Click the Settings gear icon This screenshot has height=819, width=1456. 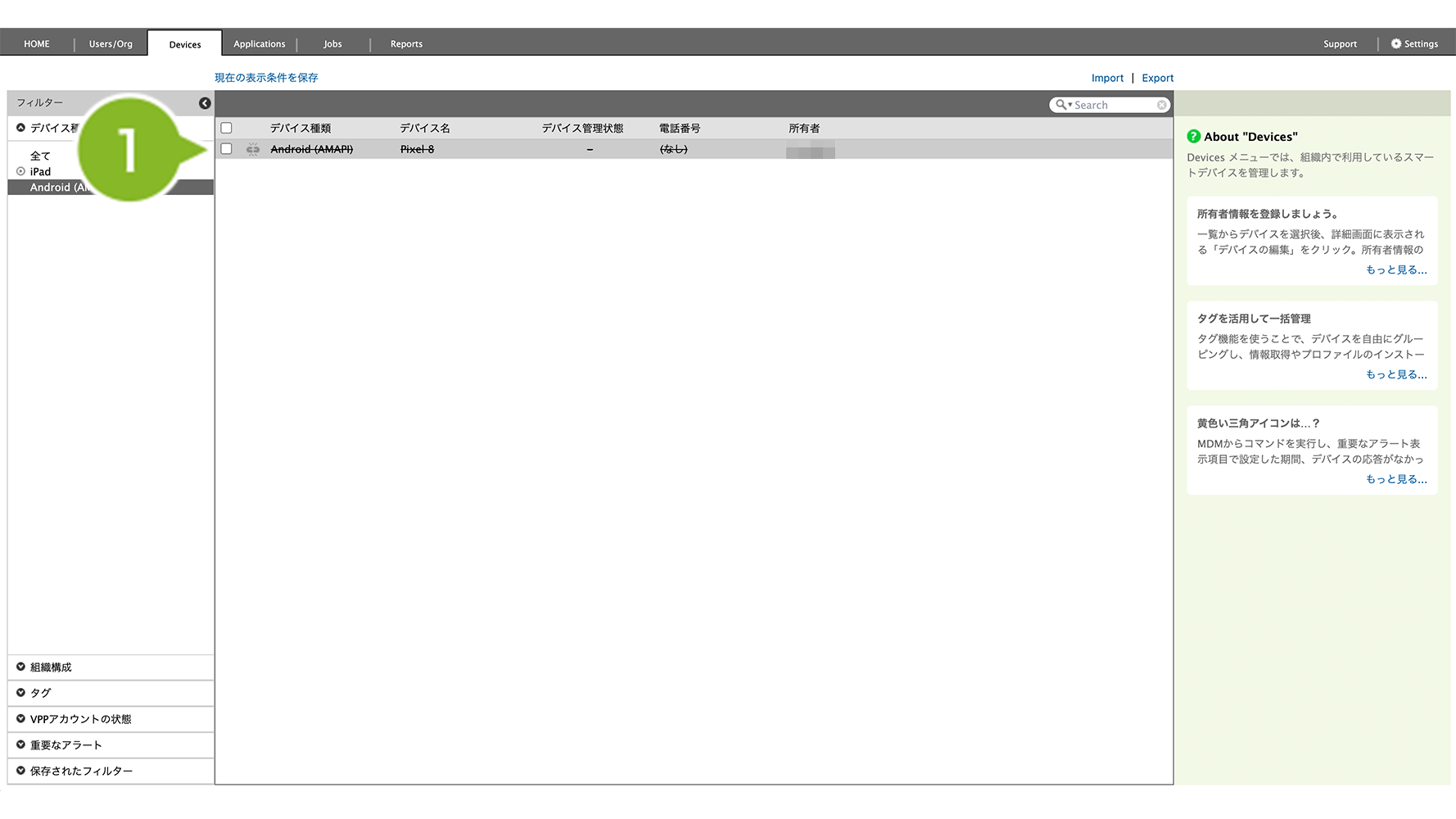click(x=1396, y=43)
